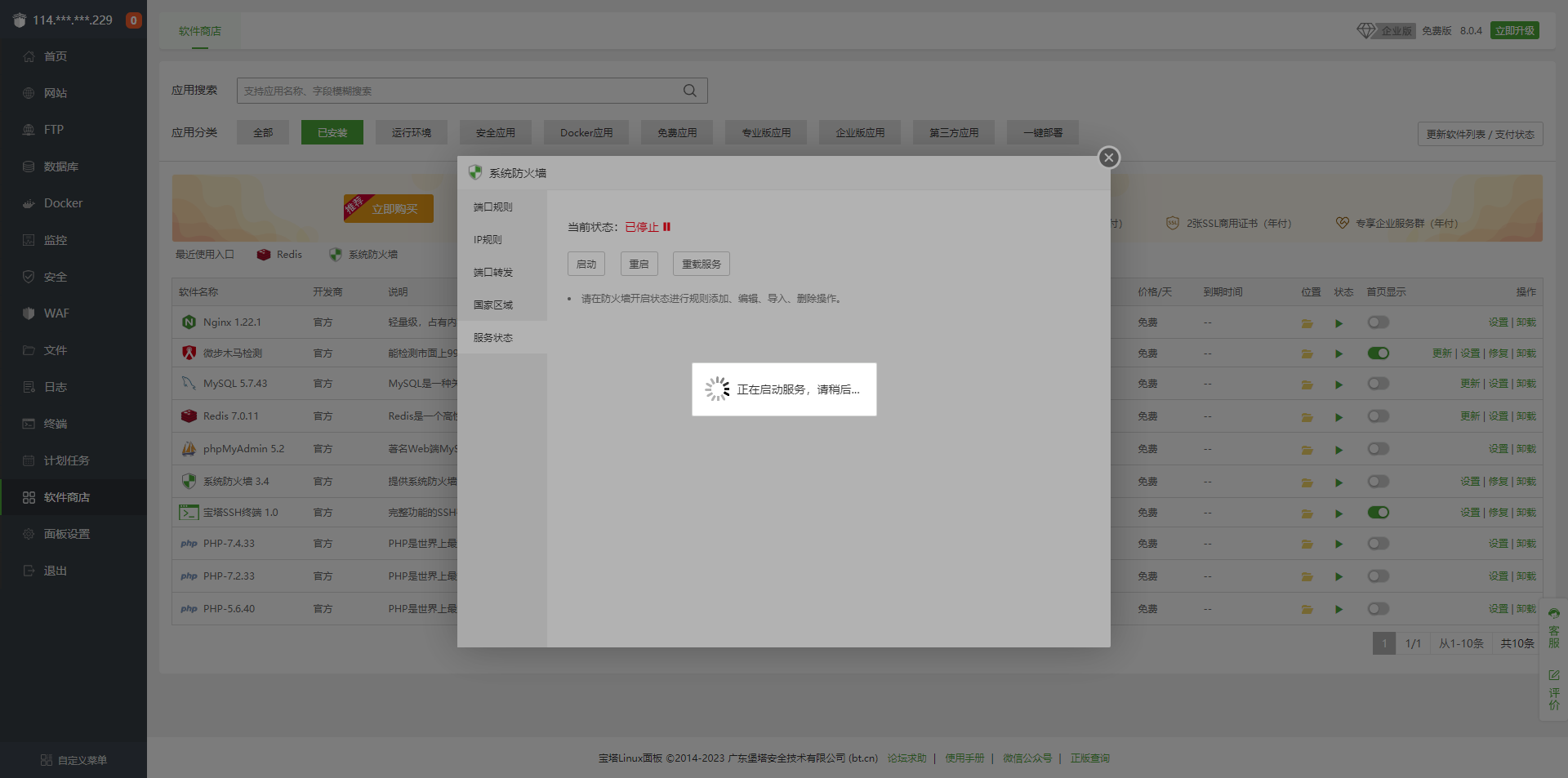The height and width of the screenshot is (778, 1568).
Task: Toggle homepage display for 宝塔SSH终端
Action: [x=1379, y=513]
